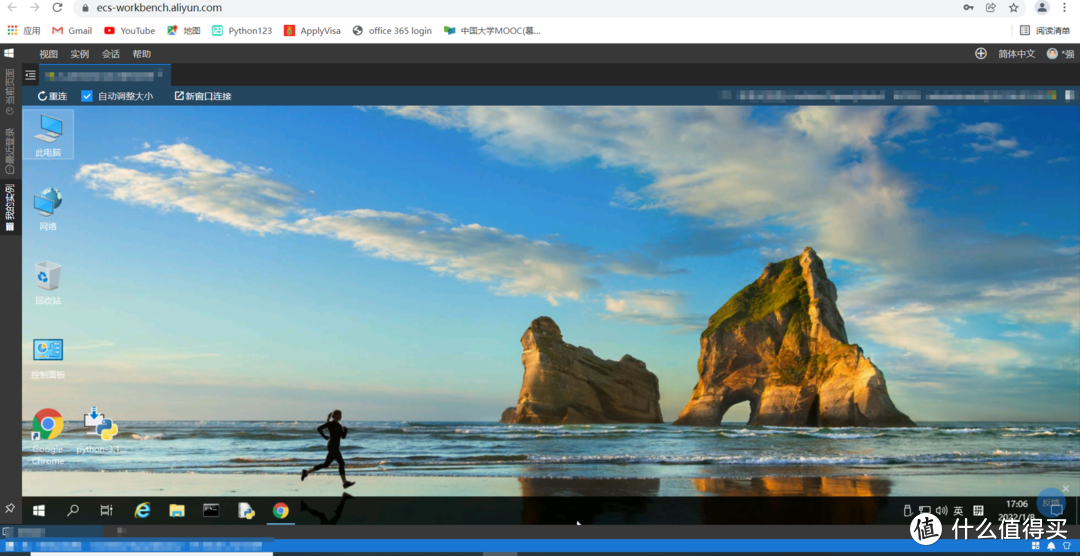
Task: Click the 回收站 Recycle Bin icon
Action: click(48, 281)
